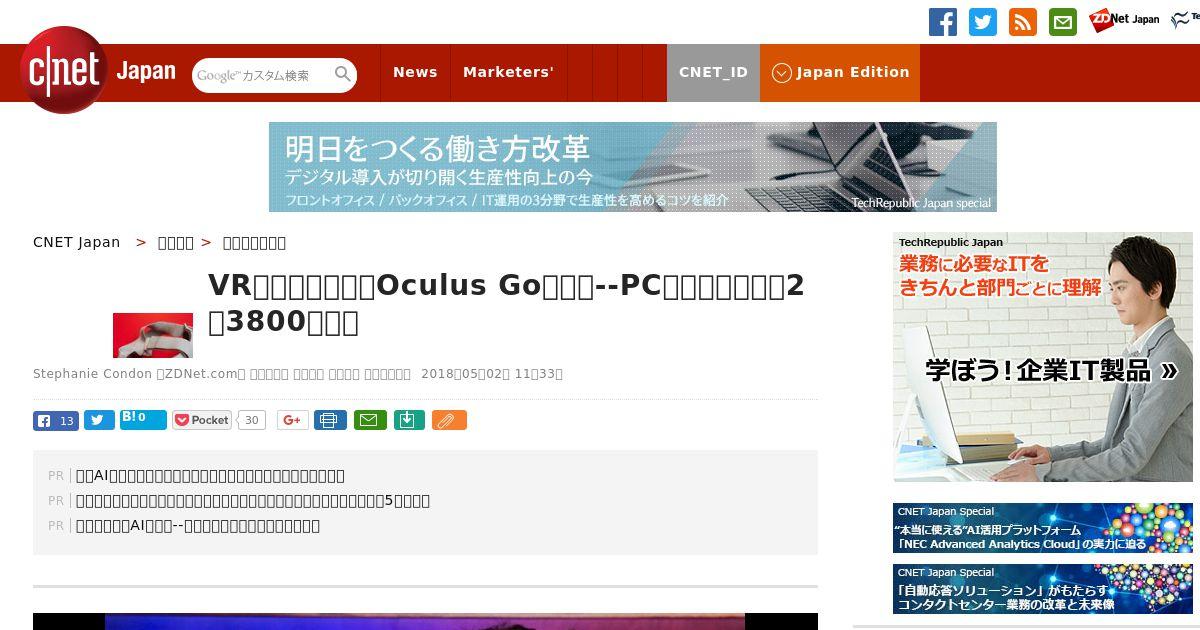Share the article on Google+
The width and height of the screenshot is (1200, 630).
[293, 420]
